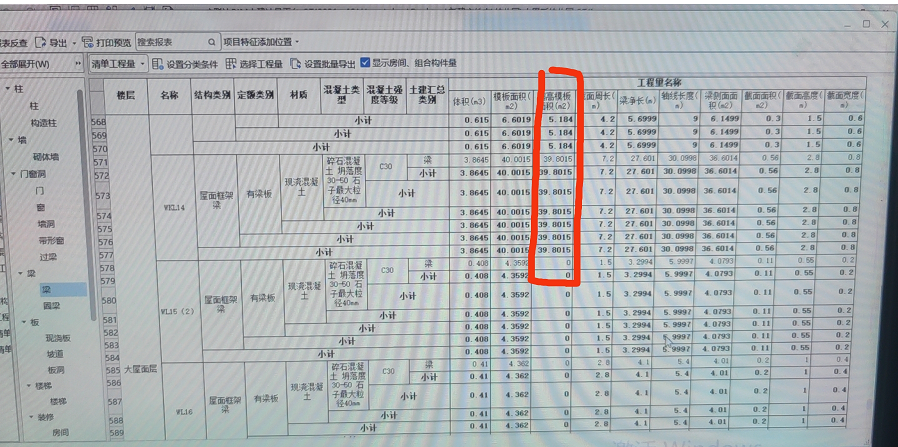Select the WKL14 name cell
Image resolution: width=898 pixels, height=447 pixels.
tap(174, 207)
